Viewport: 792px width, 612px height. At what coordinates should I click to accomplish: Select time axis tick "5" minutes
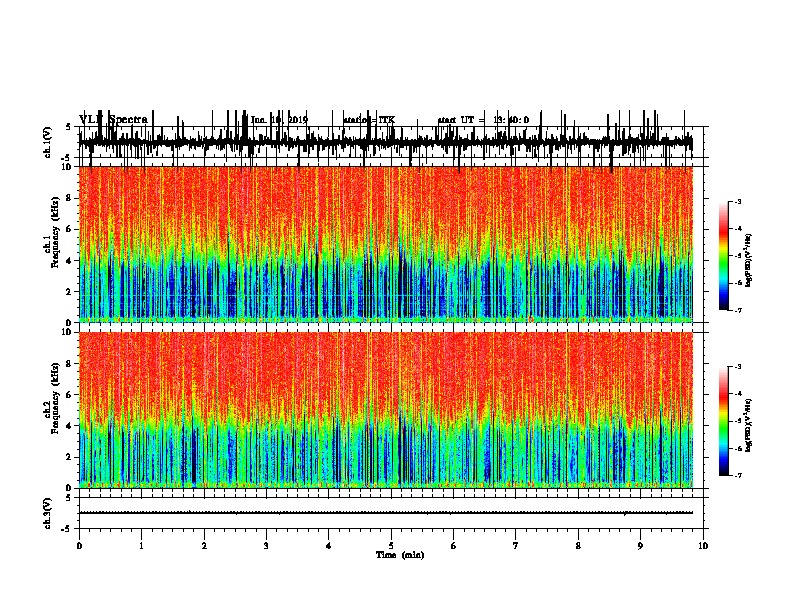391,546
